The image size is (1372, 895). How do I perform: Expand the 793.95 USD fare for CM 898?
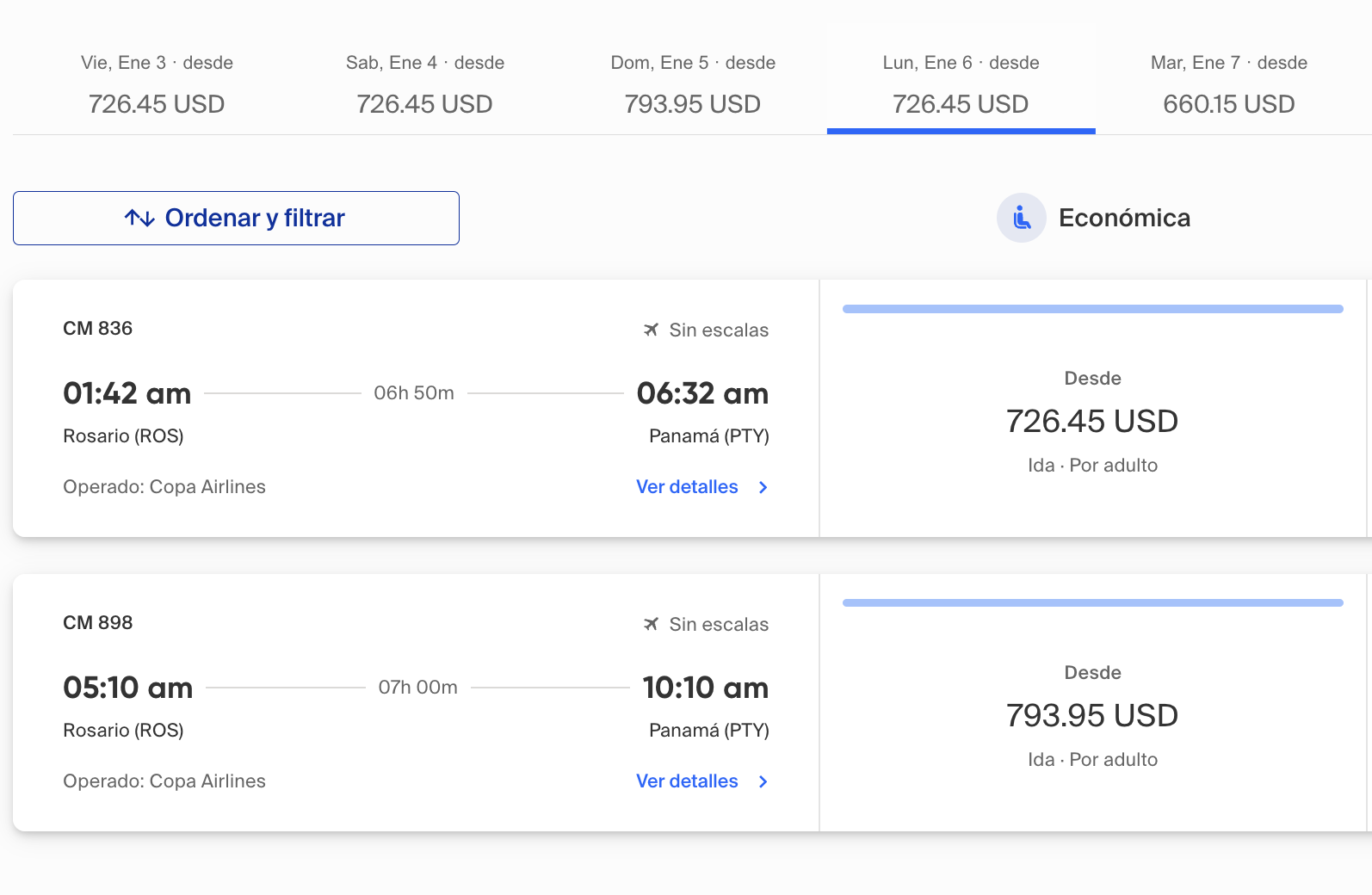[1092, 715]
